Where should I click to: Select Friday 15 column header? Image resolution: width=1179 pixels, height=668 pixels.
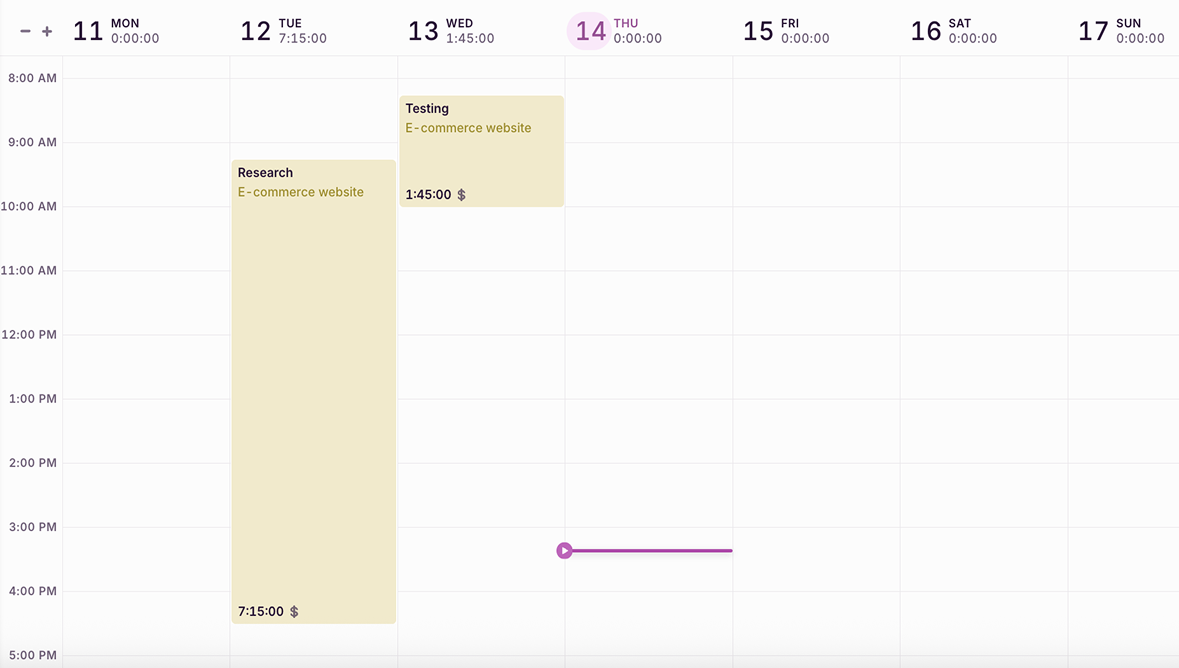[x=785, y=31]
